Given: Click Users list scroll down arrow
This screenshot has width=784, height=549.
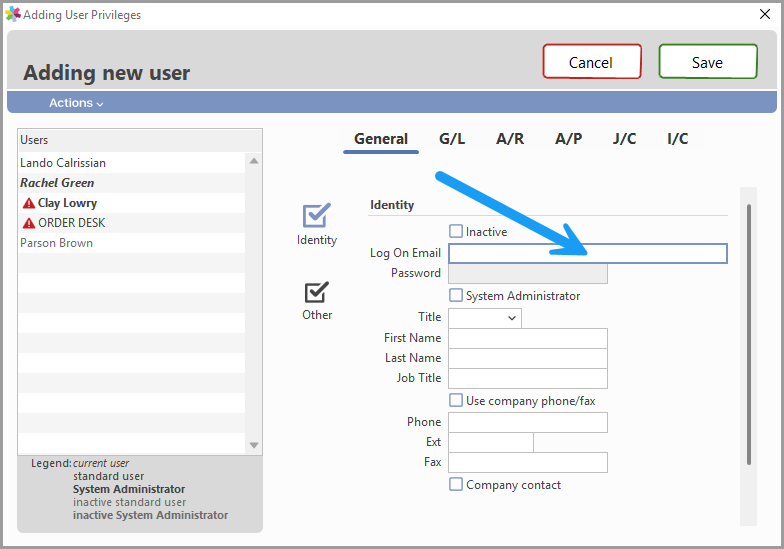Looking at the screenshot, I should coord(254,445).
